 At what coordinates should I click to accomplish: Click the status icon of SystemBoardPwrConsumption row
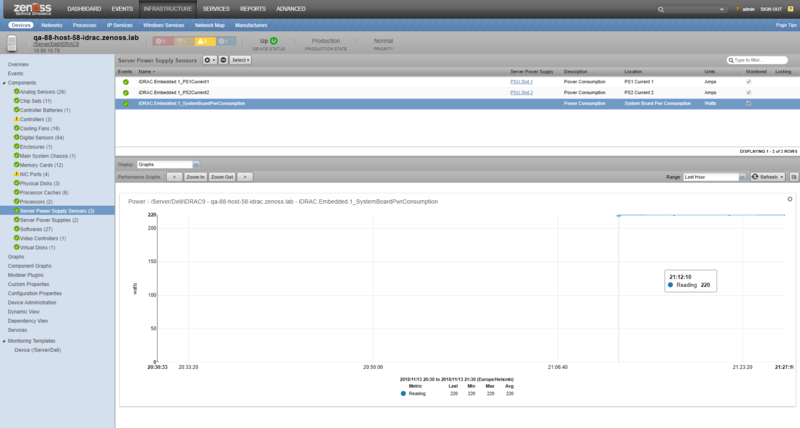click(126, 104)
